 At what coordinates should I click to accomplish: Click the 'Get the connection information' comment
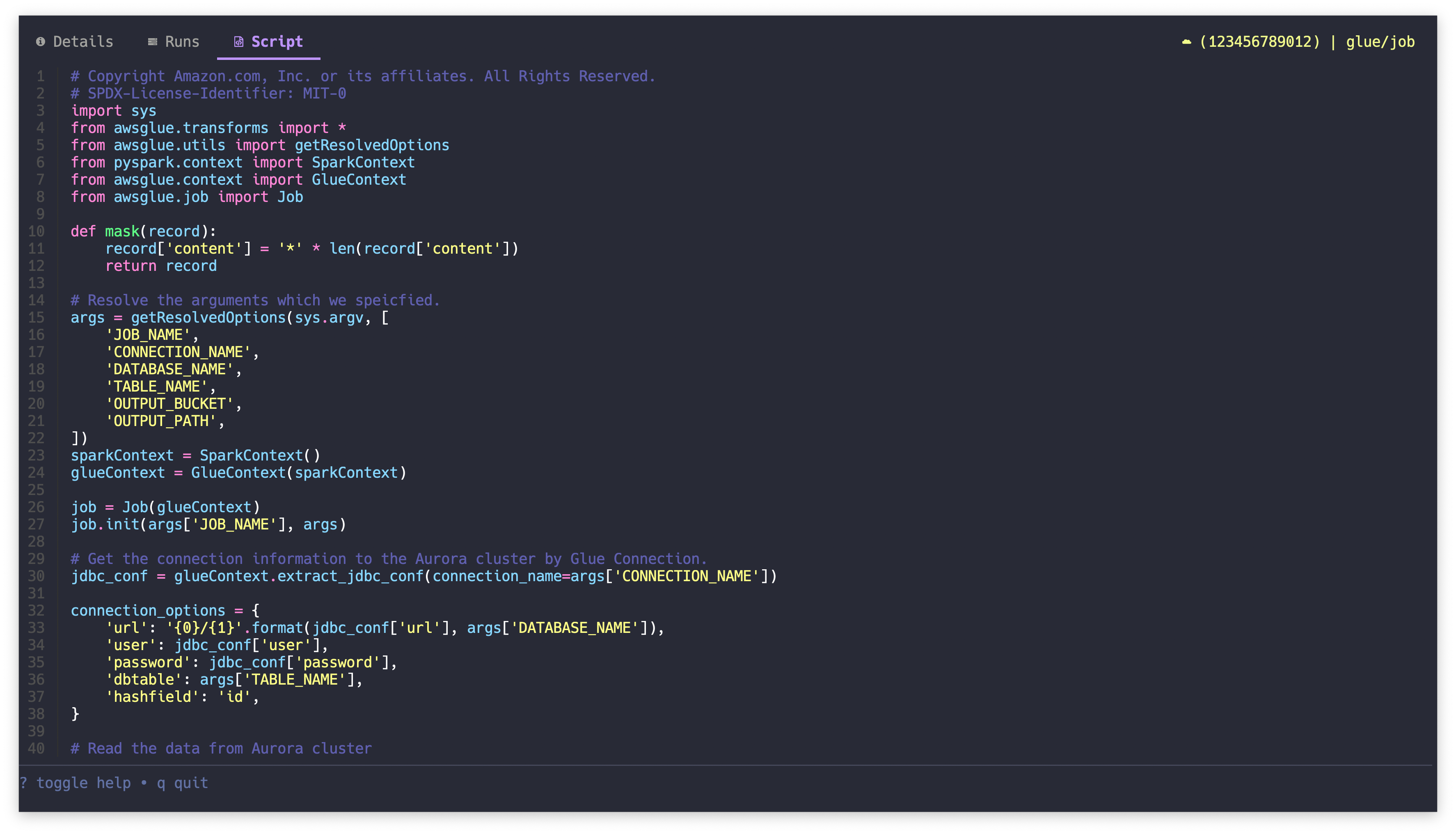click(x=389, y=559)
